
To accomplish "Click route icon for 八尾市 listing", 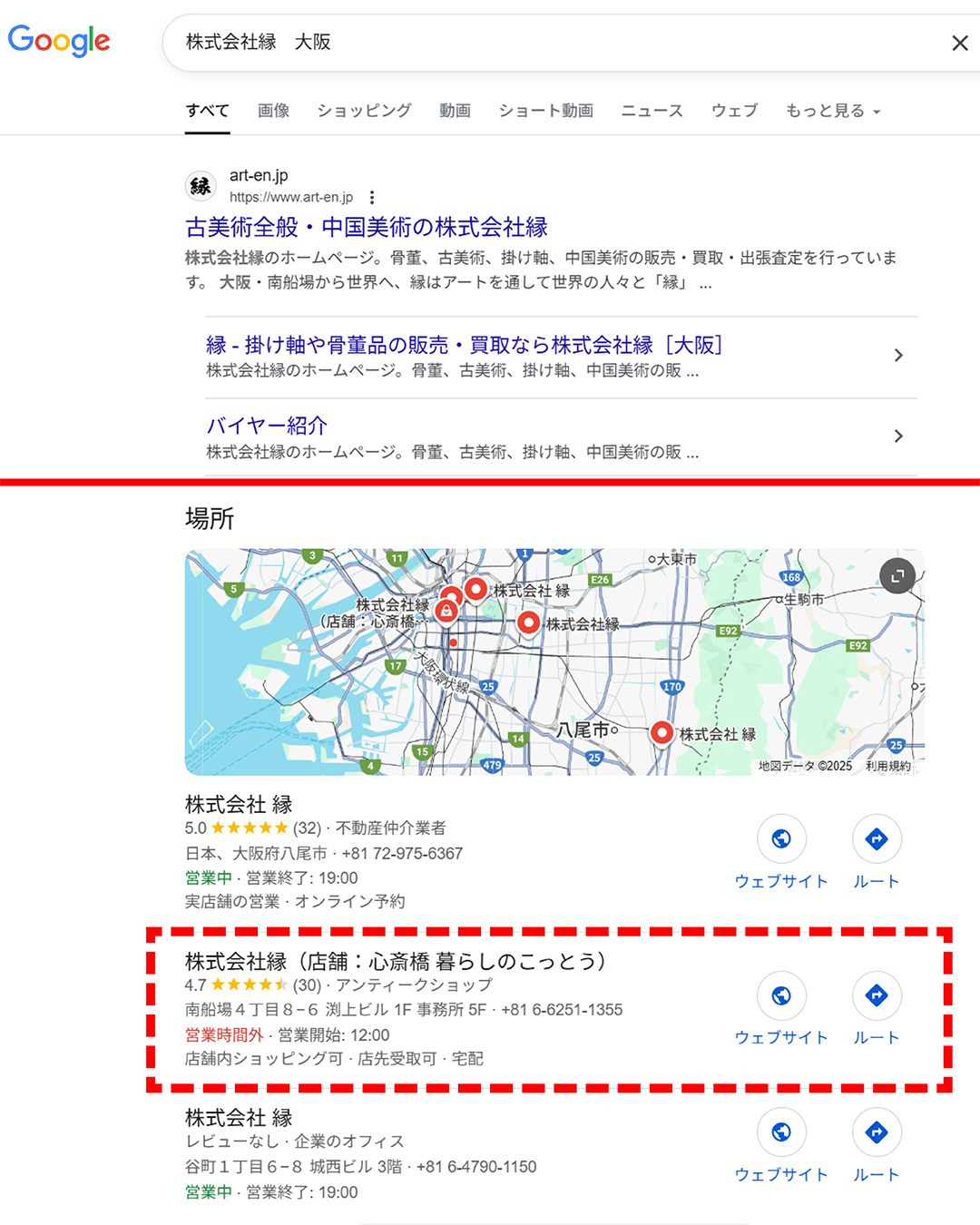I will tap(877, 838).
